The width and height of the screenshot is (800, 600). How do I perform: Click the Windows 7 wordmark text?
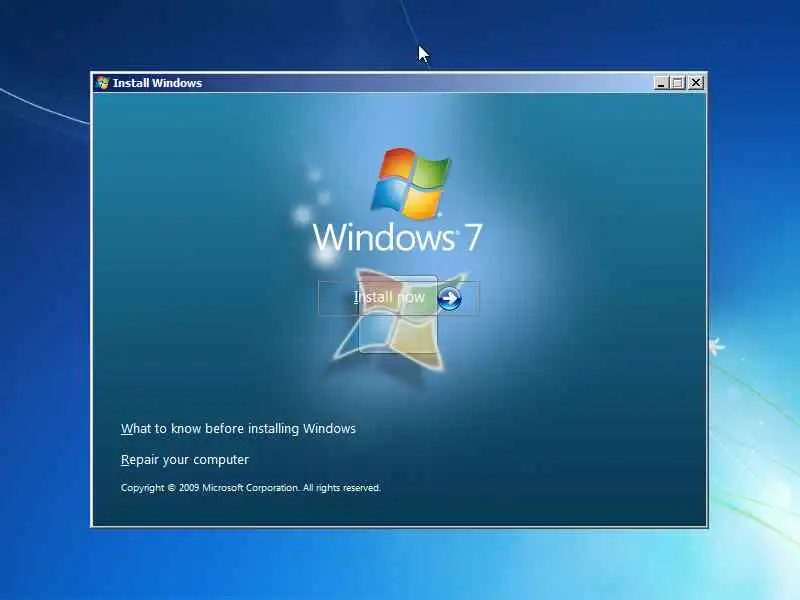pos(397,237)
